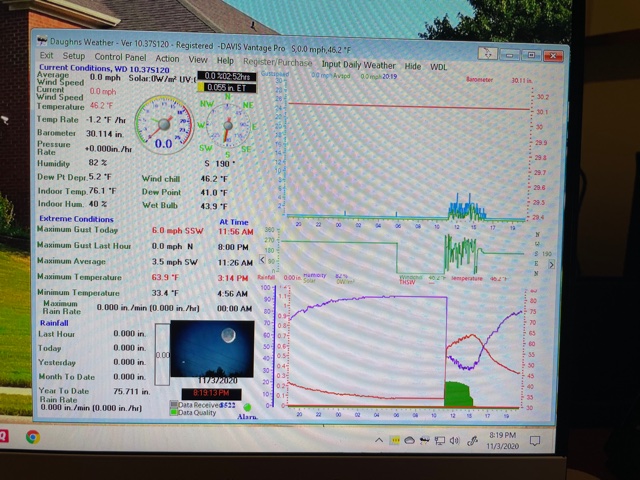Click the moon phase webcam image
The image size is (640, 480).
212,349
